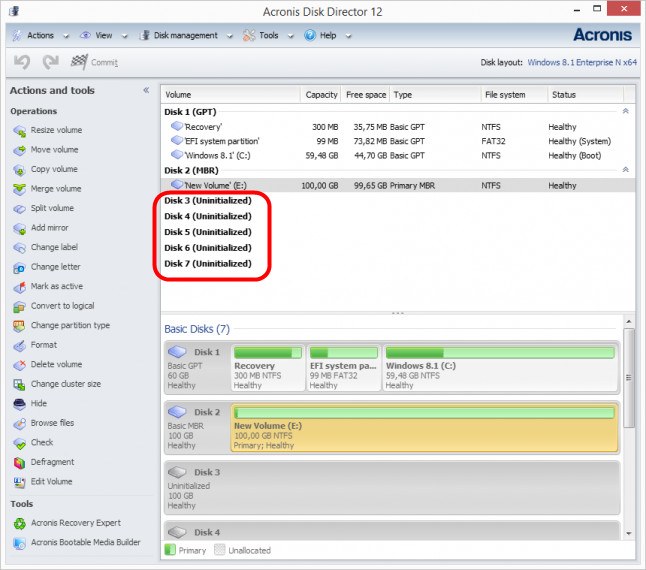Select Disk 3 (Uninitialized) in the list
This screenshot has width=646, height=570.
[x=208, y=201]
